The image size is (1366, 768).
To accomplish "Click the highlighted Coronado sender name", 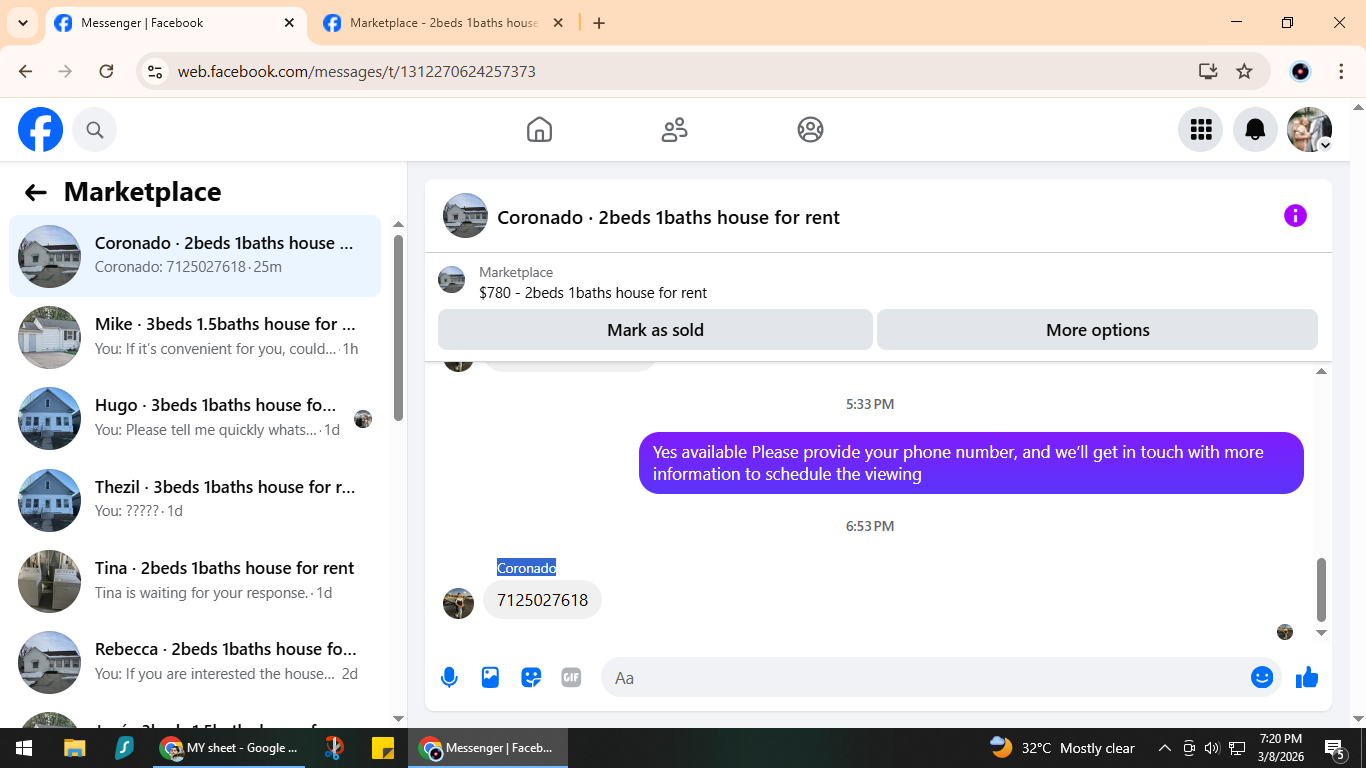I will [526, 568].
